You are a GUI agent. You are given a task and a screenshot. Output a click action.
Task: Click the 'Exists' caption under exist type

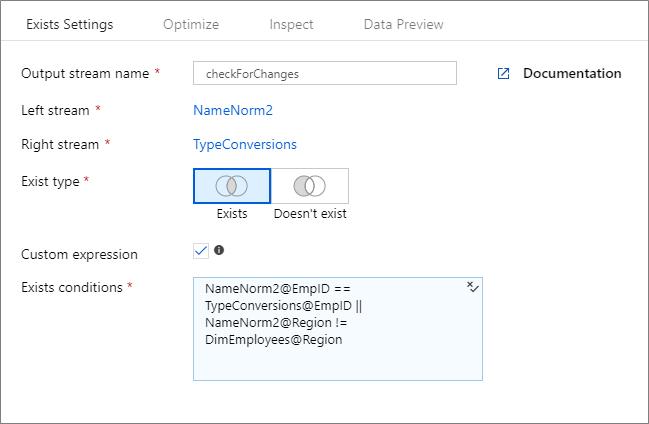click(232, 213)
